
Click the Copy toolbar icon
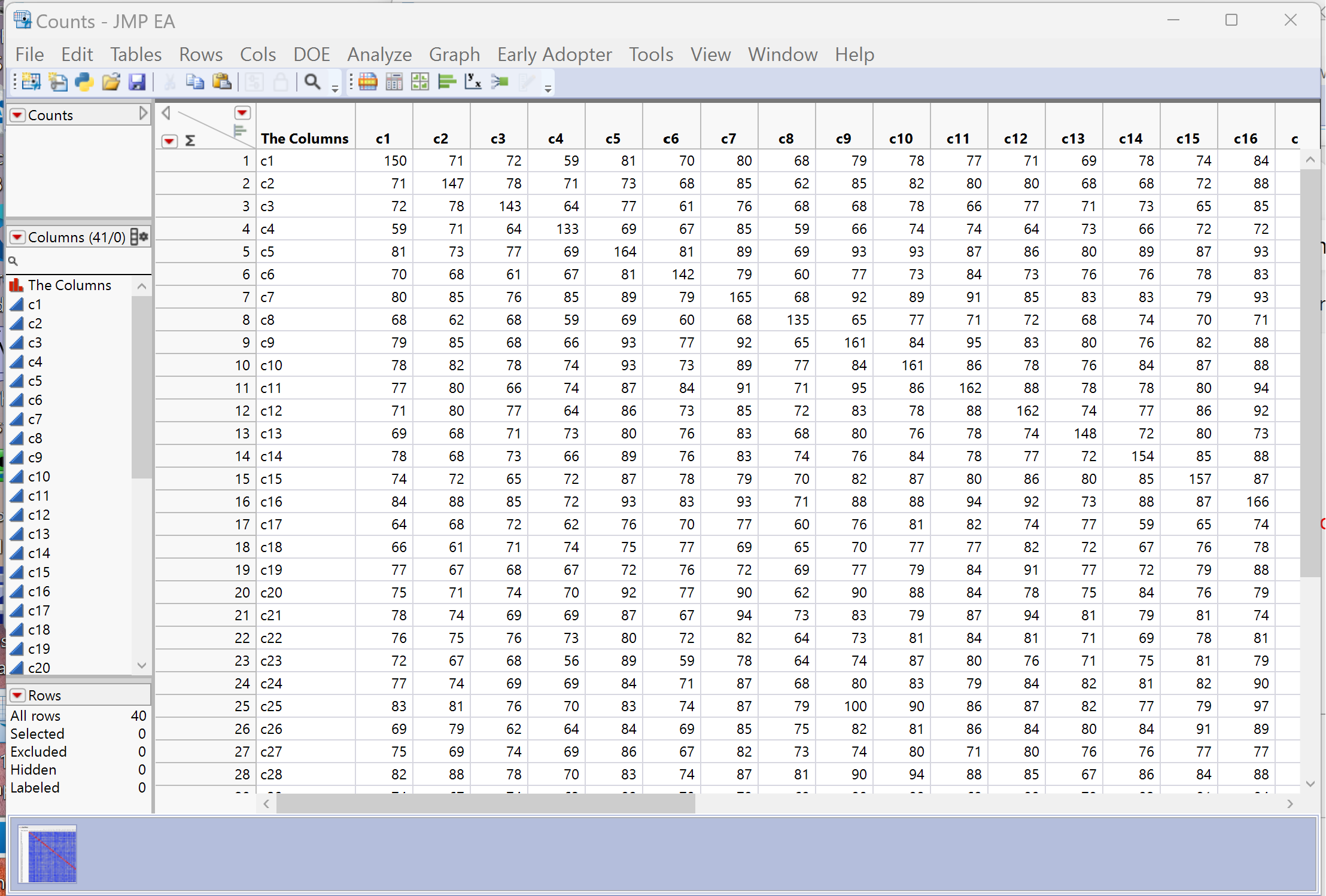[194, 81]
